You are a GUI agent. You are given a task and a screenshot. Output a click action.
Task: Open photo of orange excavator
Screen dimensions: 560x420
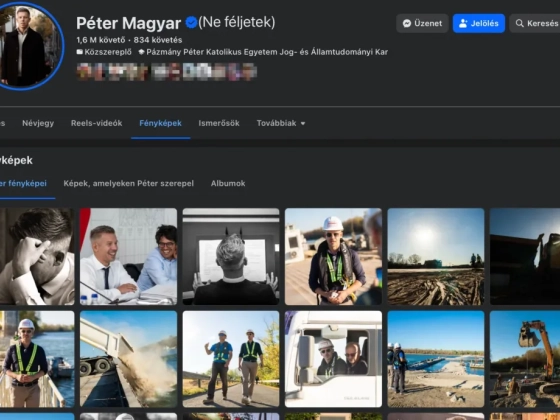click(525, 359)
